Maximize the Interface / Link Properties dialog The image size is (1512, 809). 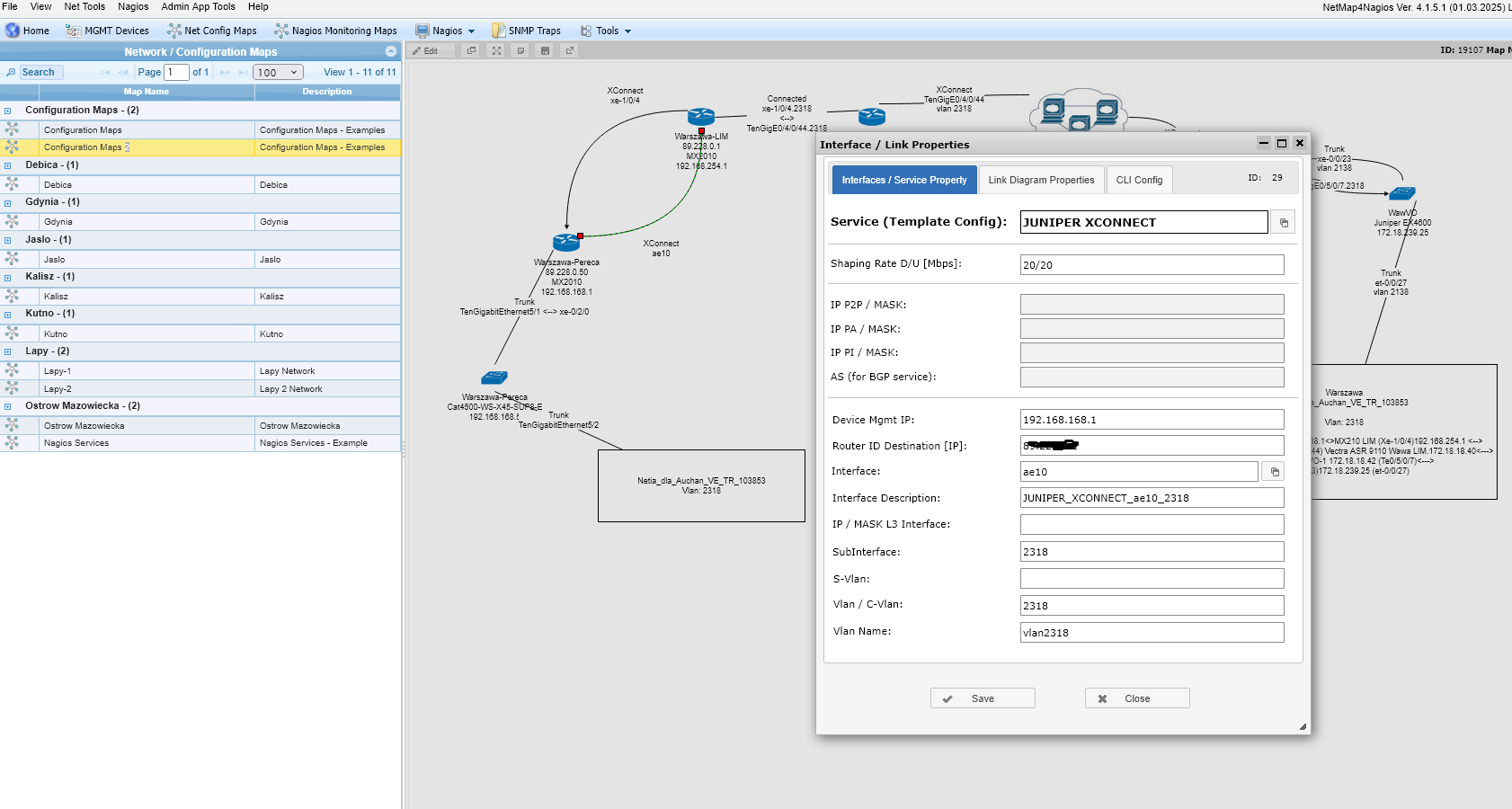pyautogui.click(x=1282, y=143)
